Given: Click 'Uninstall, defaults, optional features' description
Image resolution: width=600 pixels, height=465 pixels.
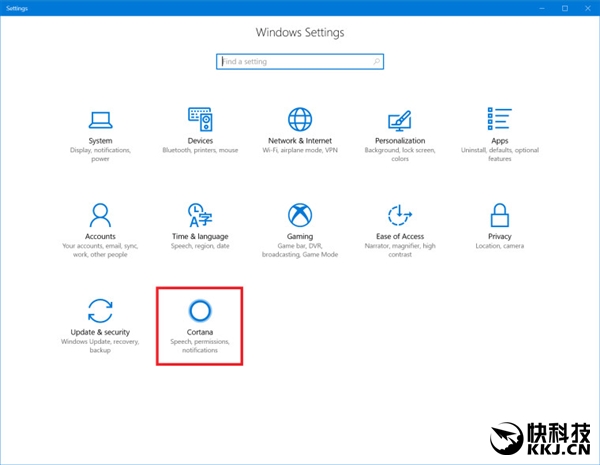Looking at the screenshot, I should pyautogui.click(x=500, y=154).
